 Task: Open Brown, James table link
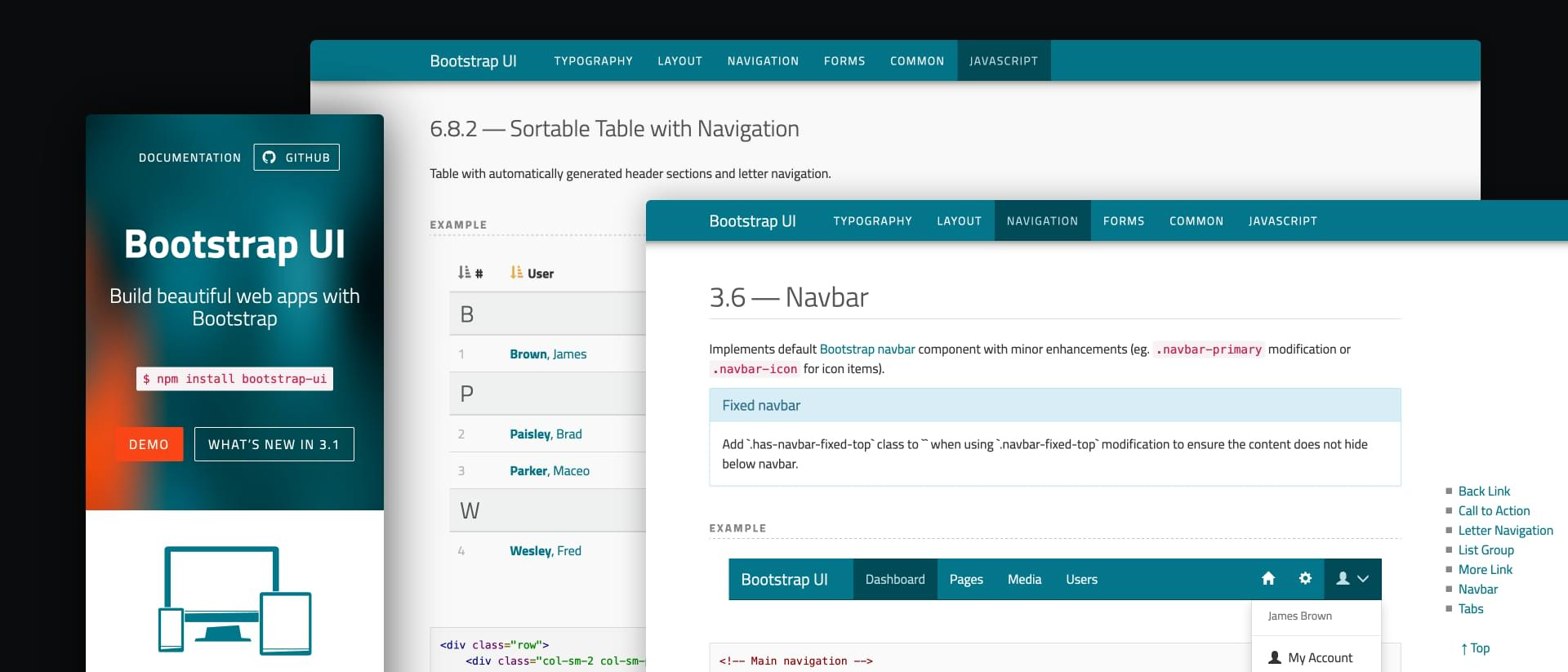pos(548,354)
